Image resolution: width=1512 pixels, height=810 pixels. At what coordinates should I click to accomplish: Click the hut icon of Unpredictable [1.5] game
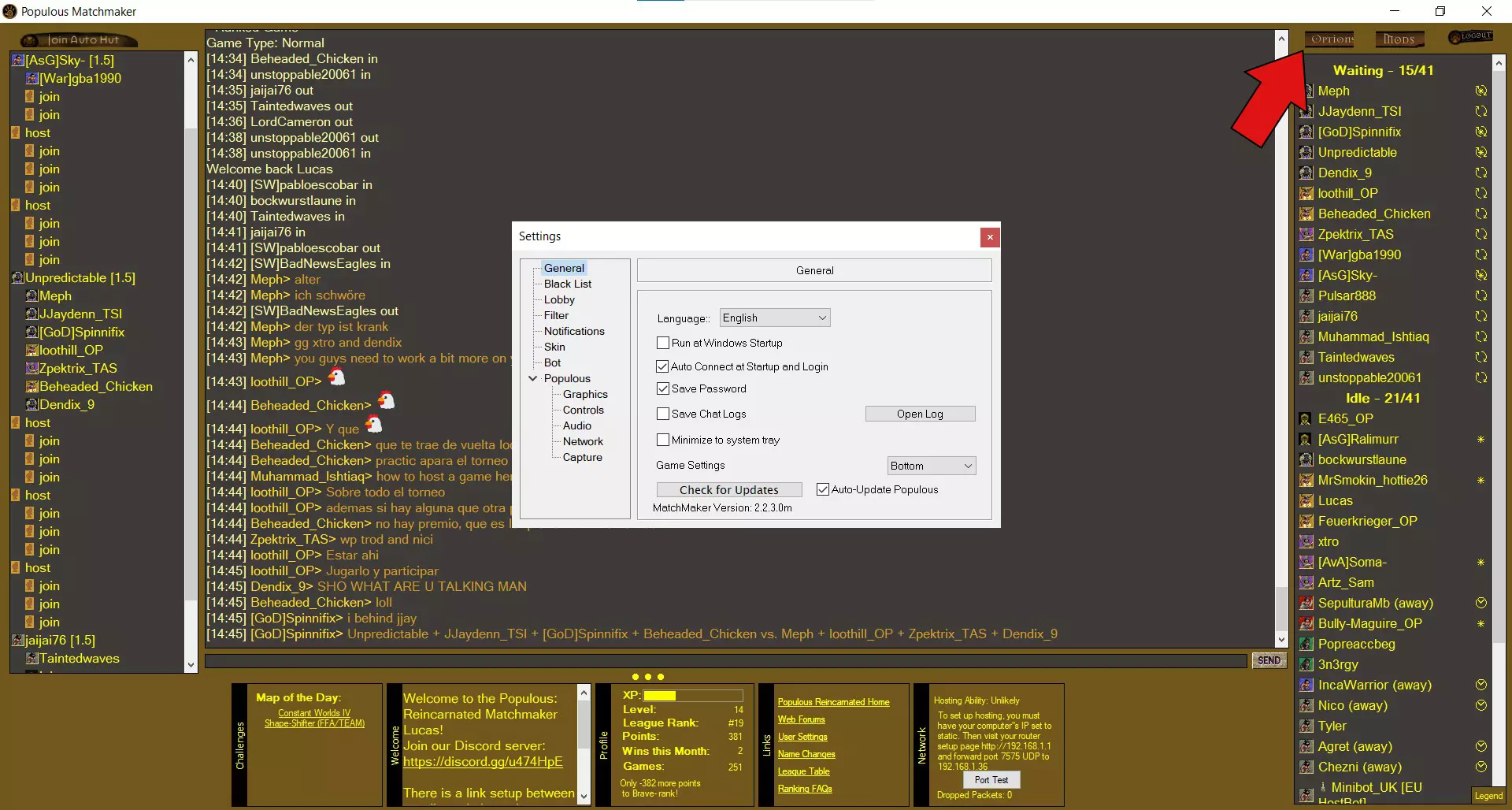(18, 277)
